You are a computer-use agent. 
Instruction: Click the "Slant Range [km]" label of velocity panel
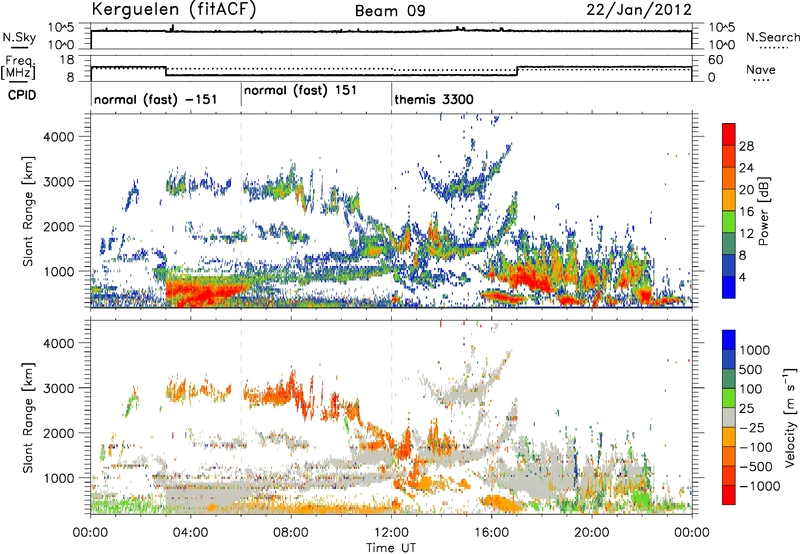coord(28,417)
